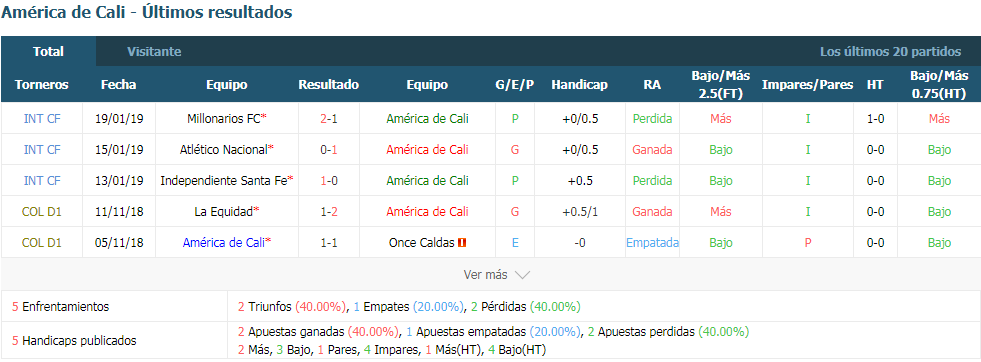Switch to the Visitante tab

pos(155,52)
